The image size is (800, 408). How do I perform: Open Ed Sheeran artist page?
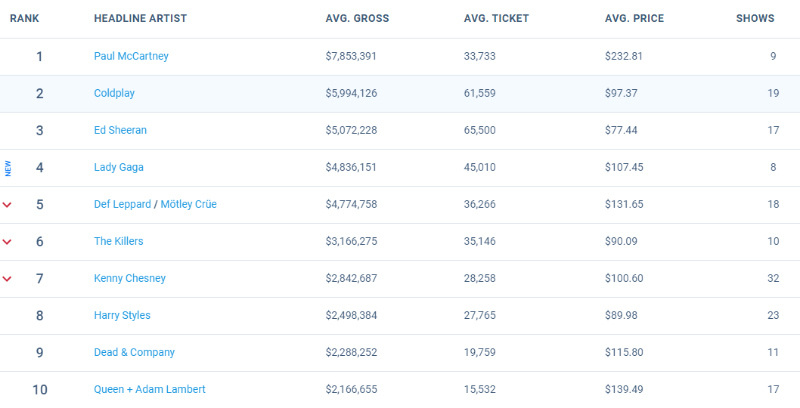point(120,130)
